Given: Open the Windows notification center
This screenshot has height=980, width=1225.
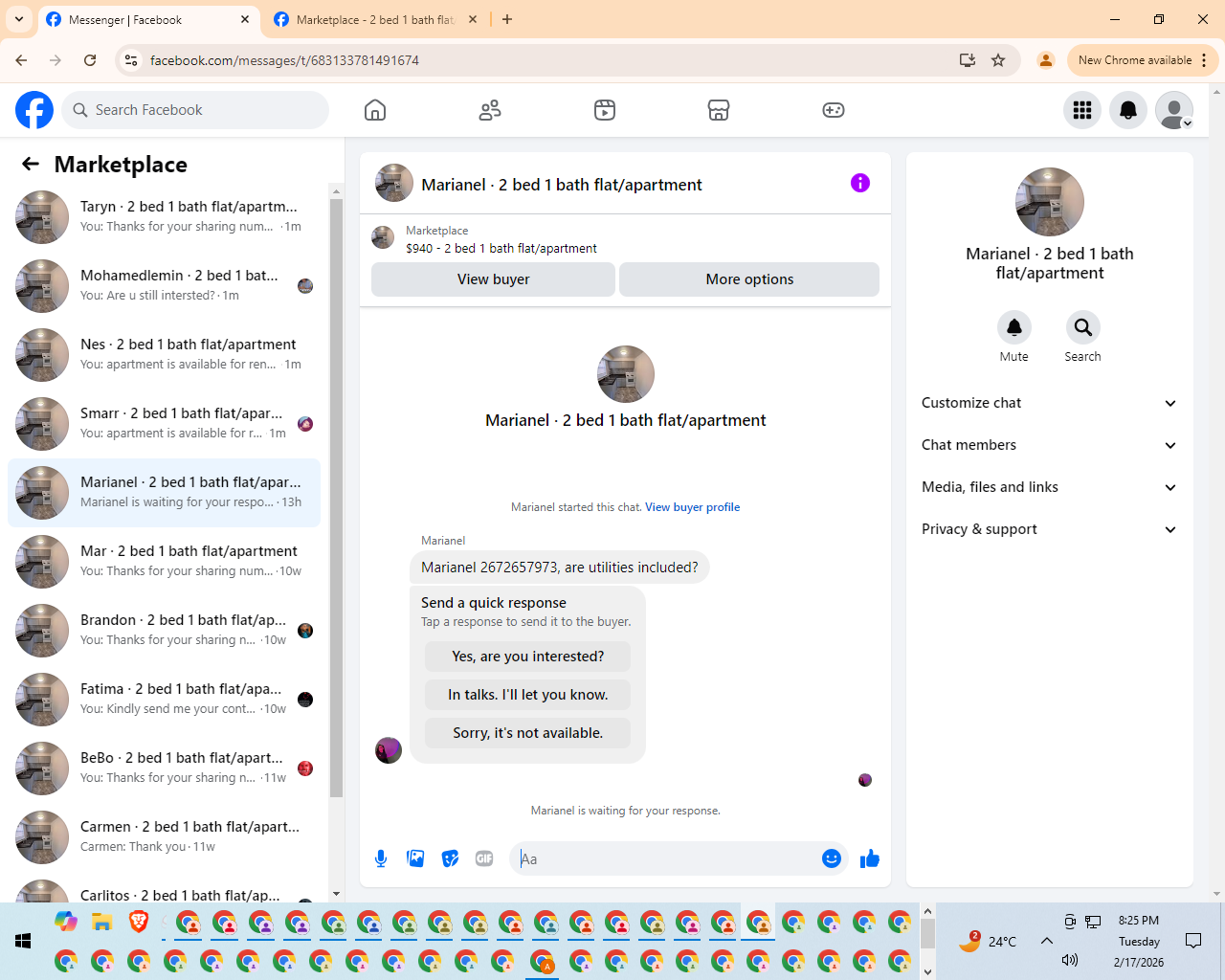Looking at the screenshot, I should click(1193, 941).
